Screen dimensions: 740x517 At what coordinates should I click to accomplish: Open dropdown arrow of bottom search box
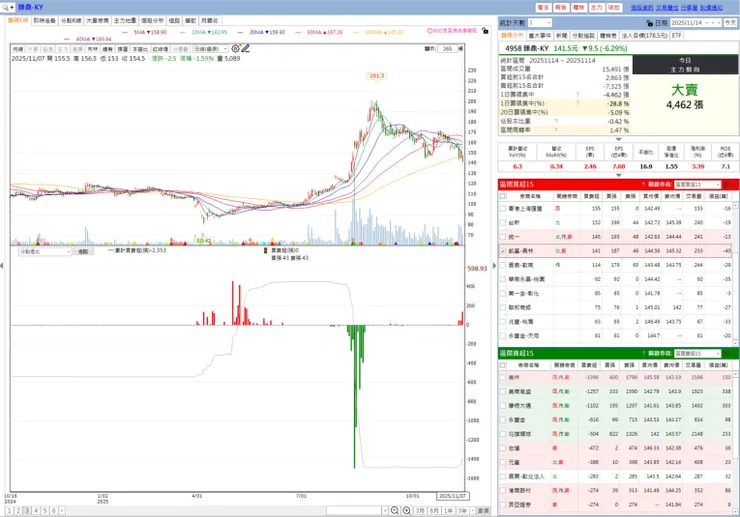[385, 510]
